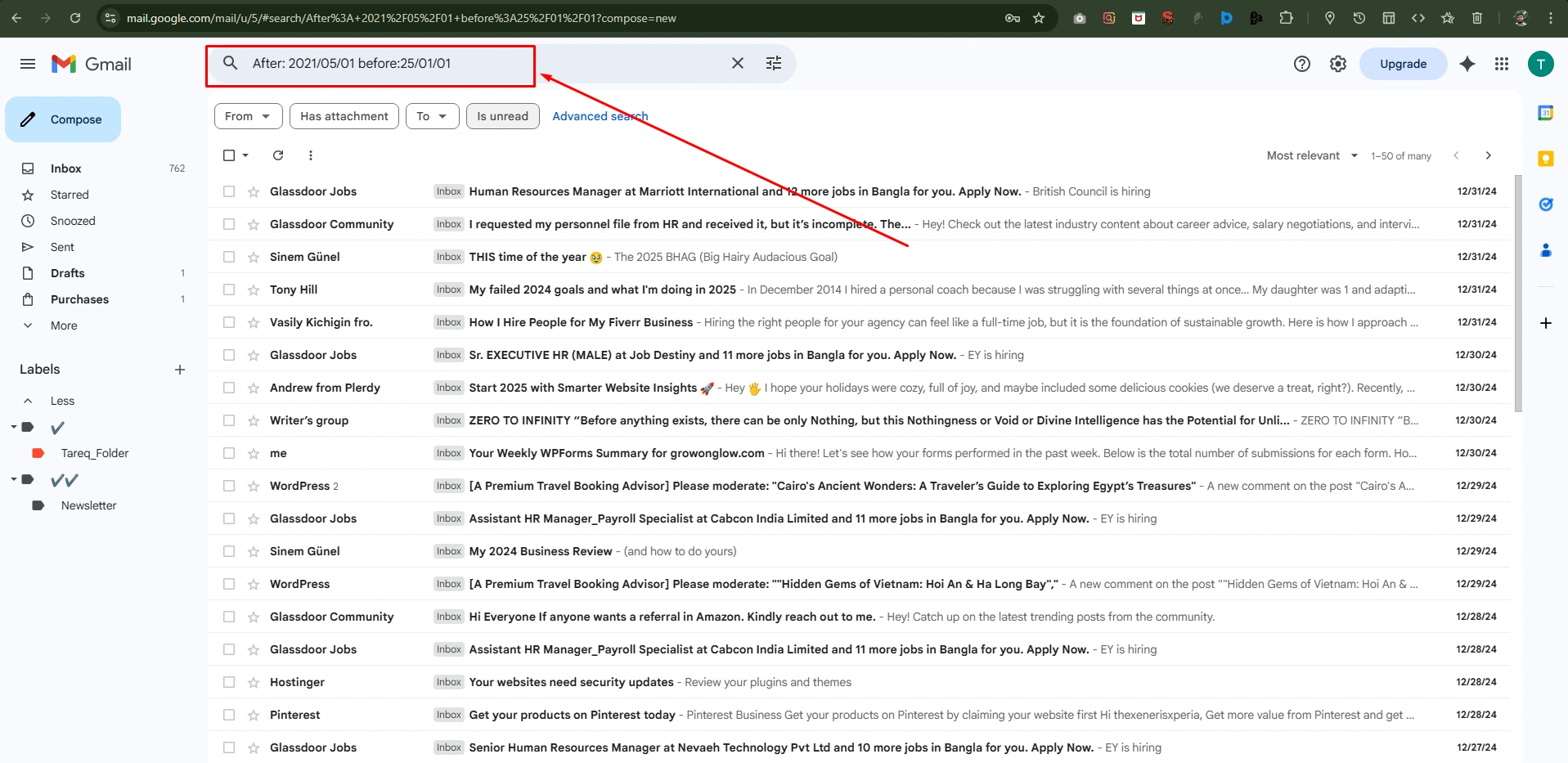Bookmark this page with the star

click(1039, 18)
